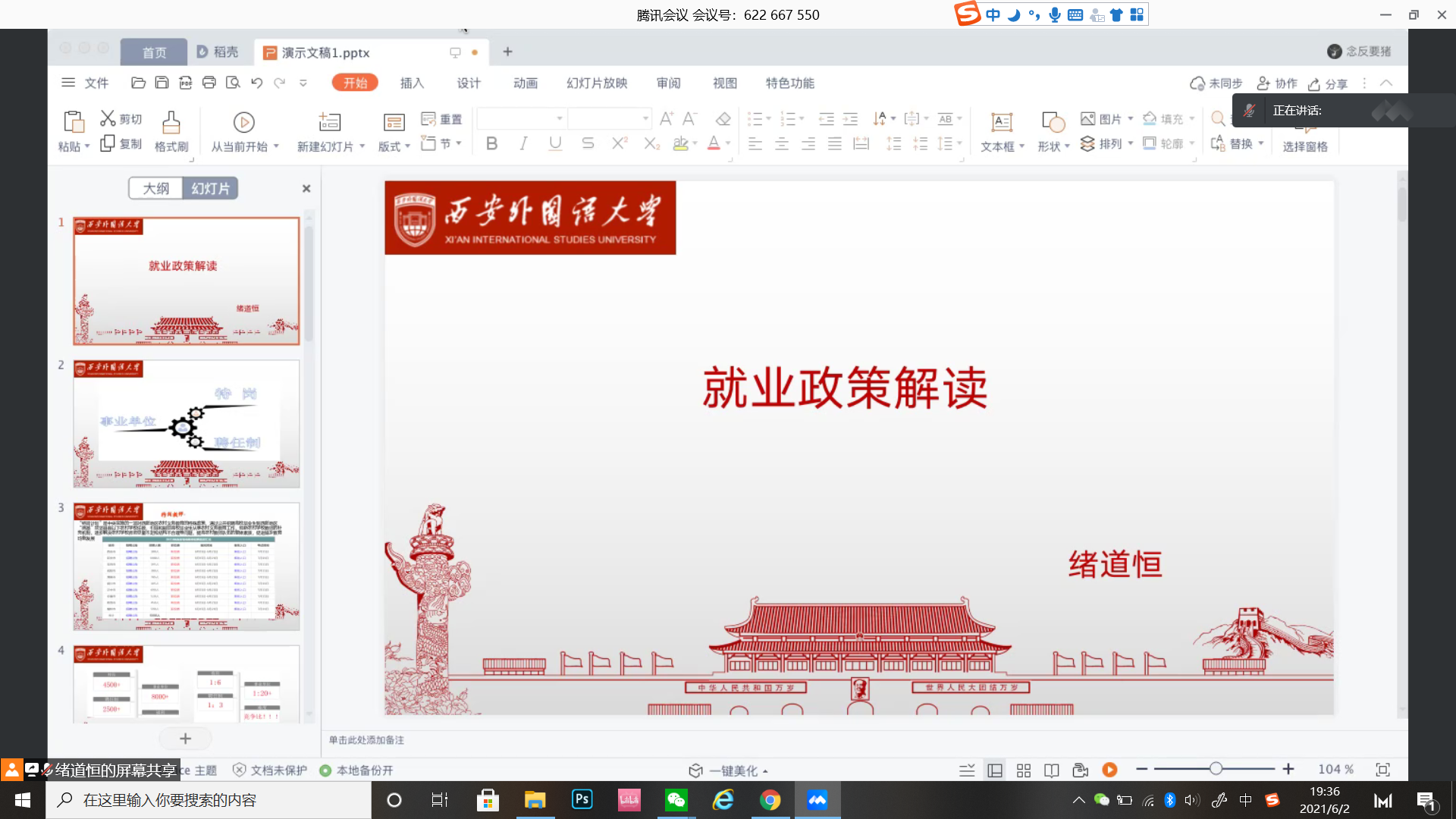Toggle italic text formatting

click(523, 143)
